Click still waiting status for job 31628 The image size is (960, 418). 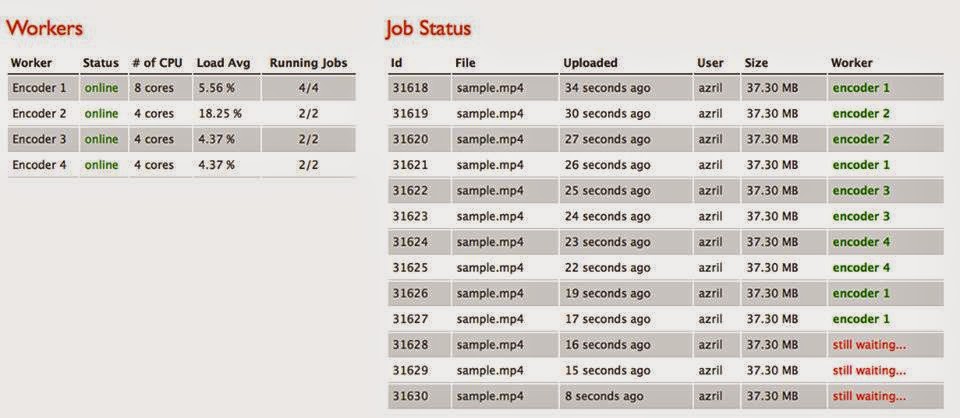coord(869,345)
